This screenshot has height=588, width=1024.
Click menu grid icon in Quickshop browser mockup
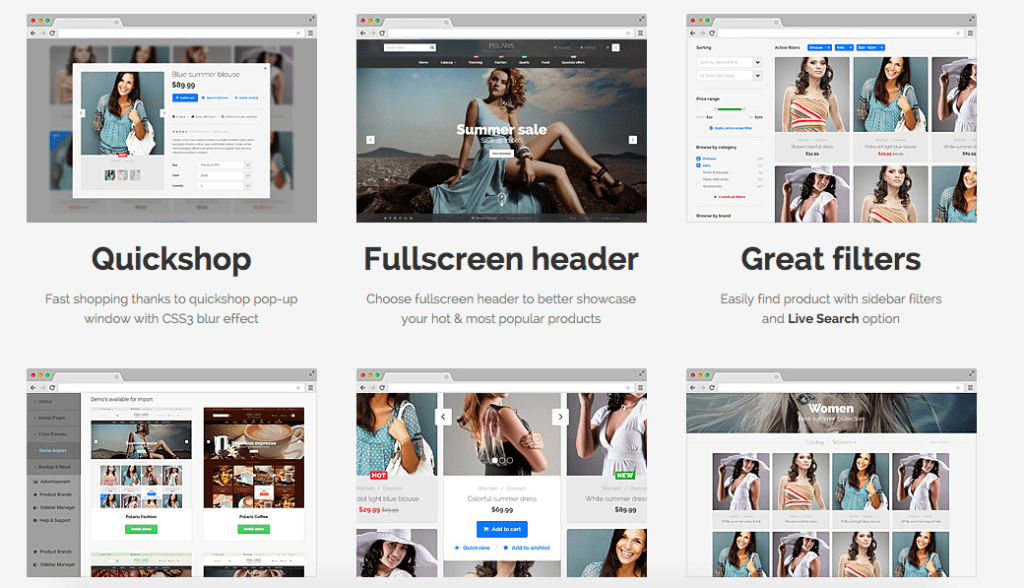pyautogui.click(x=310, y=33)
